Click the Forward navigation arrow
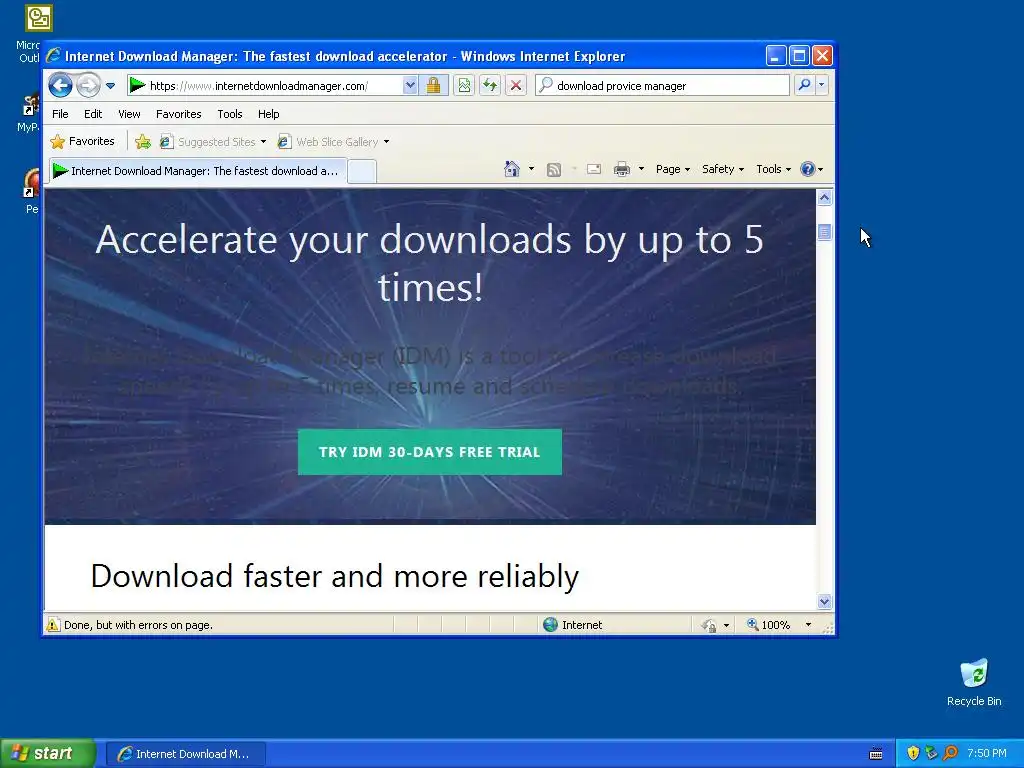 (88, 86)
